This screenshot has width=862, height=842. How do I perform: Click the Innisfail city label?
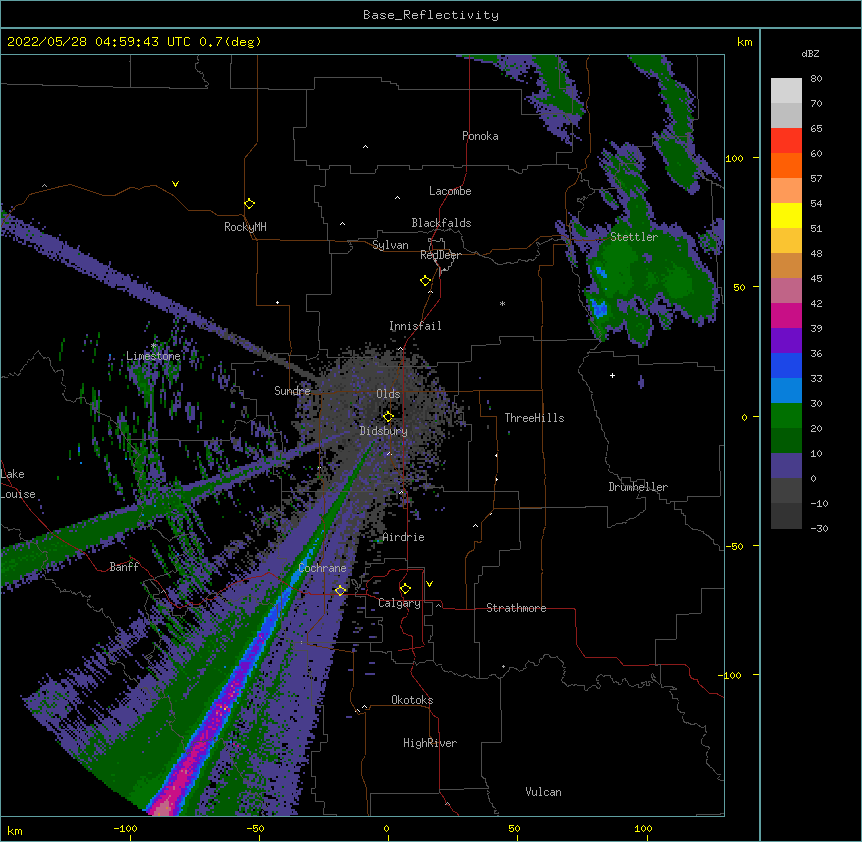415,326
